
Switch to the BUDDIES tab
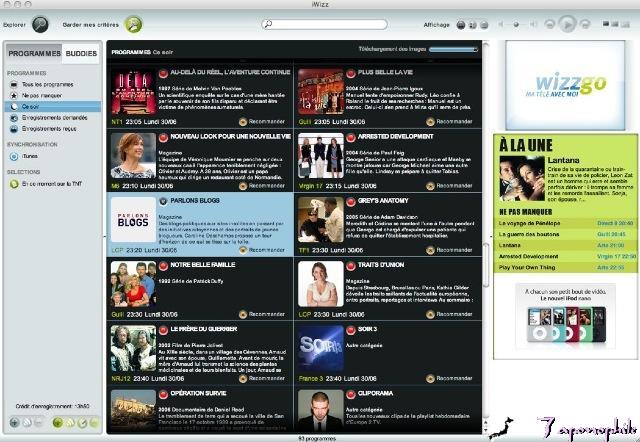point(81,53)
